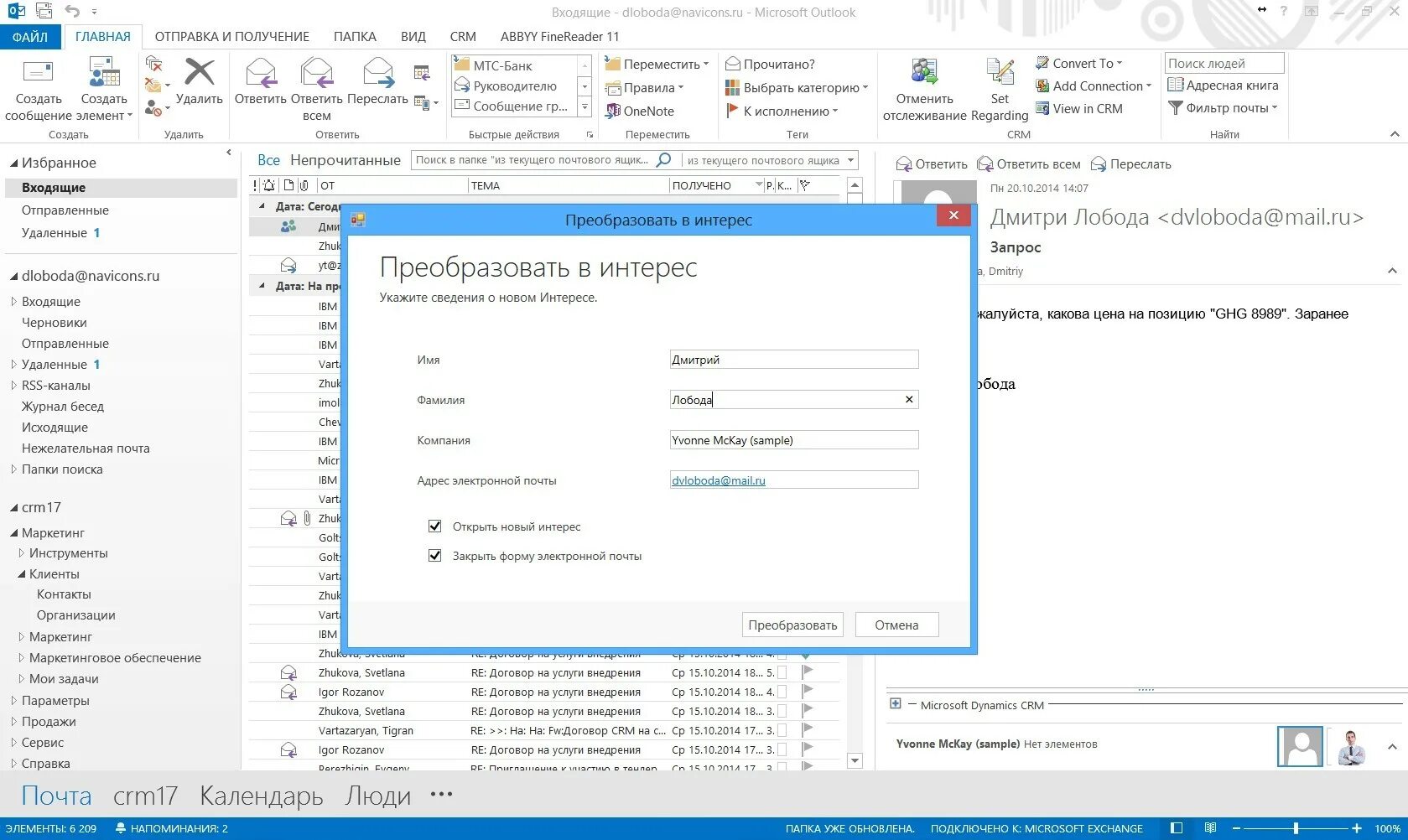Click the Junk icon in Delete group
This screenshot has height=840, width=1408.
click(153, 107)
